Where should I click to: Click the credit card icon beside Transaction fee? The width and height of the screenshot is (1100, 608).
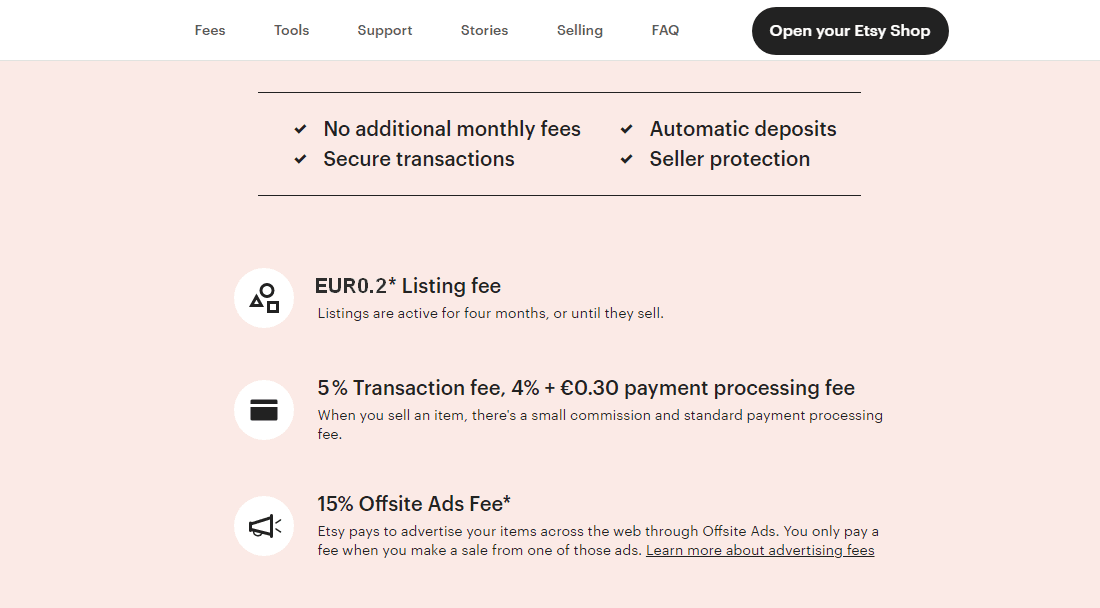coord(264,410)
